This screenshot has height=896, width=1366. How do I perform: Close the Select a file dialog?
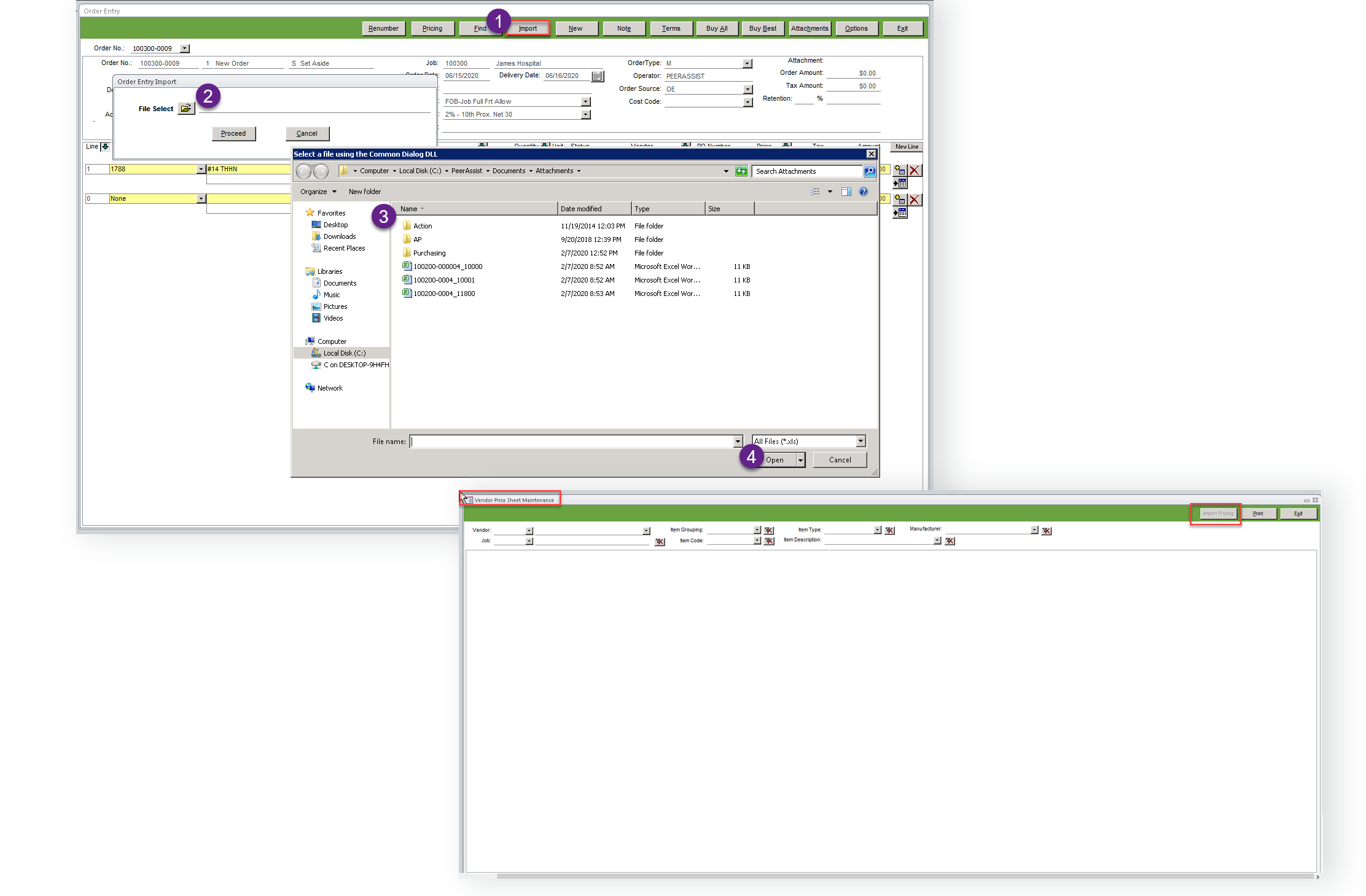point(871,154)
